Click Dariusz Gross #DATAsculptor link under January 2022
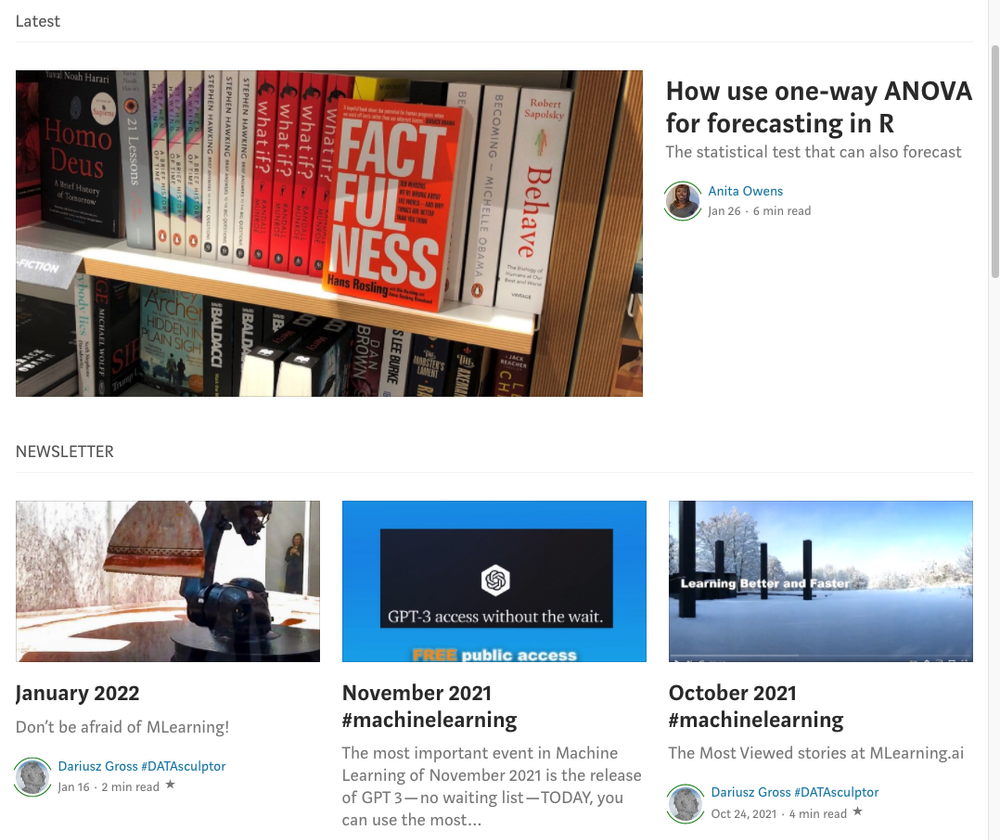The width and height of the screenshot is (1000, 840). coord(142,766)
